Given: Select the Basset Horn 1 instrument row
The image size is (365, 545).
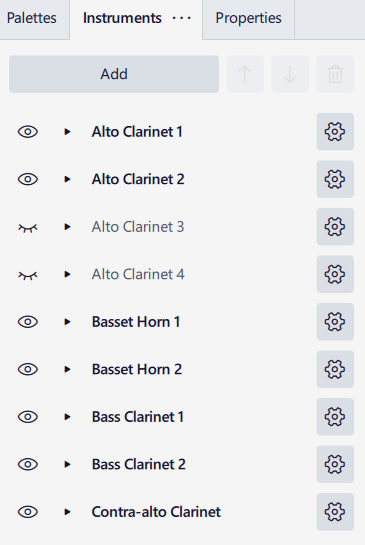Looking at the screenshot, I should pos(182,322).
